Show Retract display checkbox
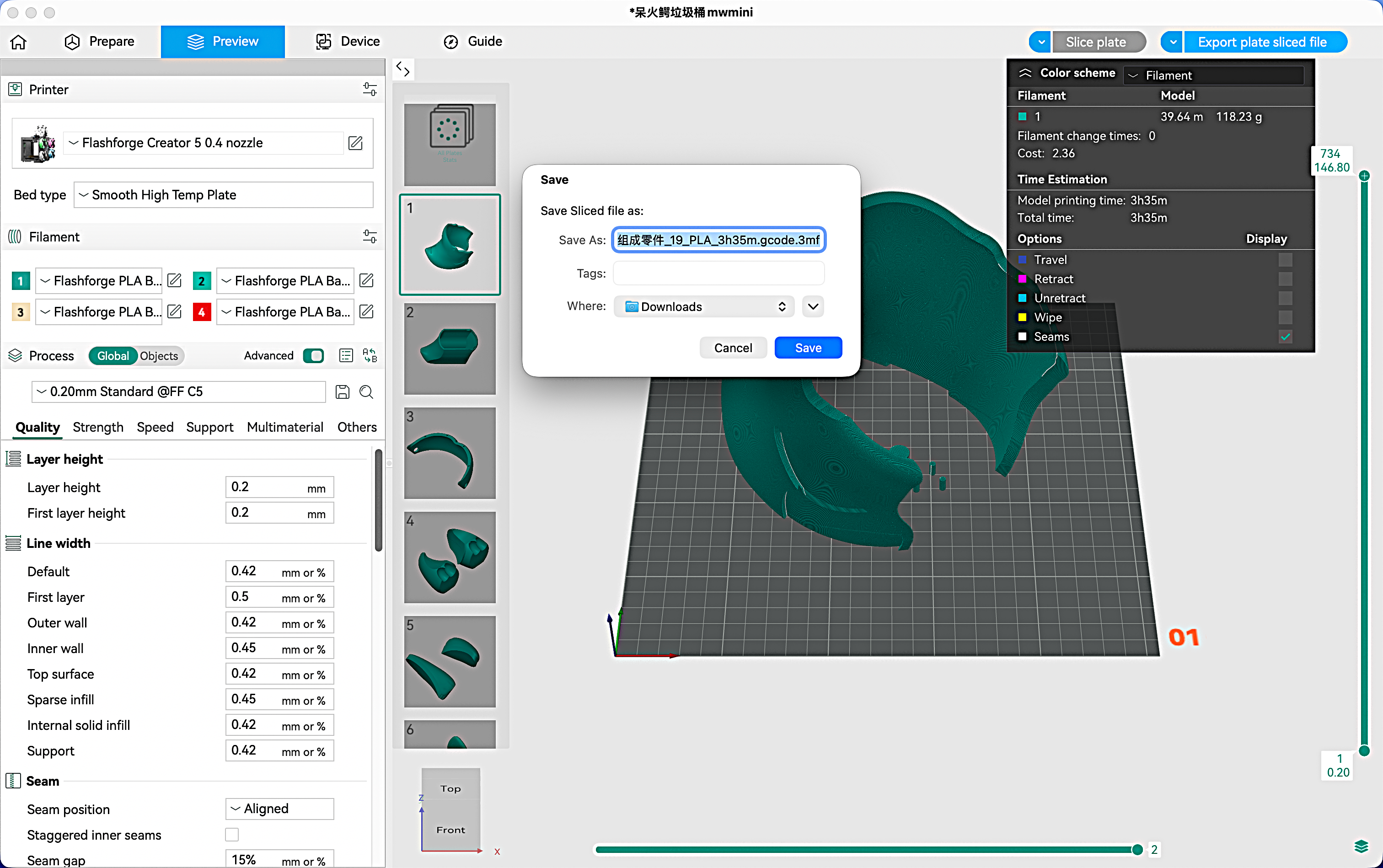The height and width of the screenshot is (868, 1383). (x=1286, y=279)
